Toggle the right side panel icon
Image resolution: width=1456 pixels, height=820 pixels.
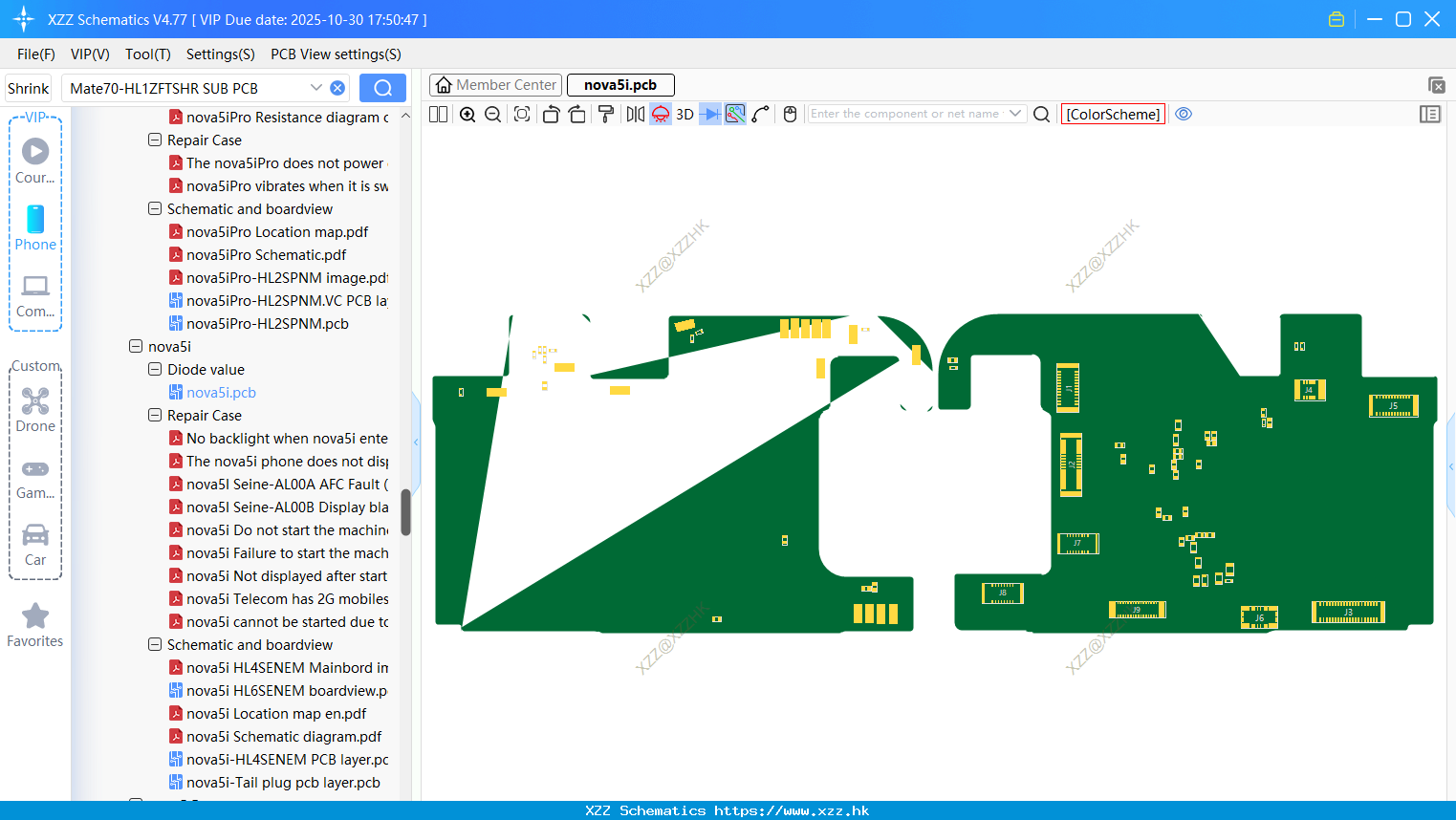pos(1430,114)
